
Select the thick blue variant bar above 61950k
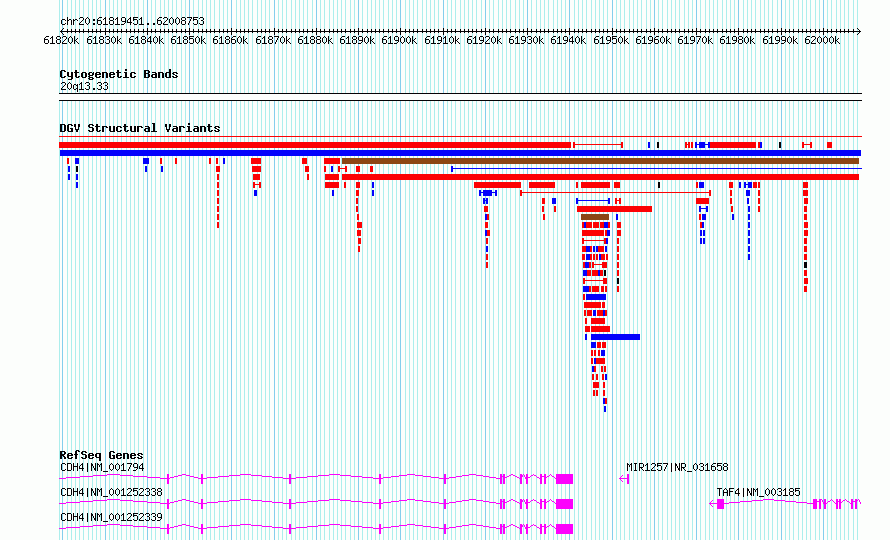(x=615, y=337)
